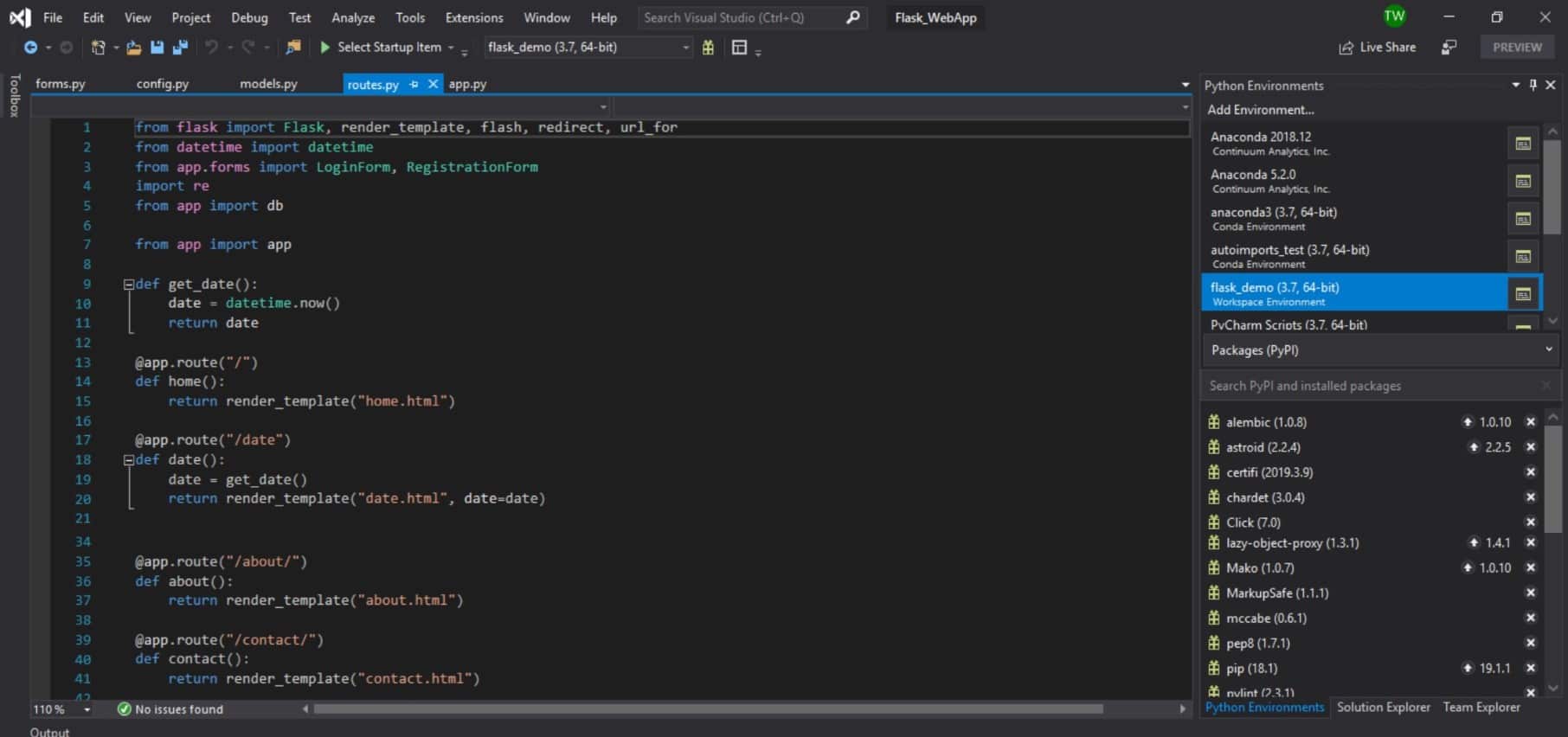The height and width of the screenshot is (737, 1568).
Task: Switch to the forms.py tab
Action: (x=61, y=84)
